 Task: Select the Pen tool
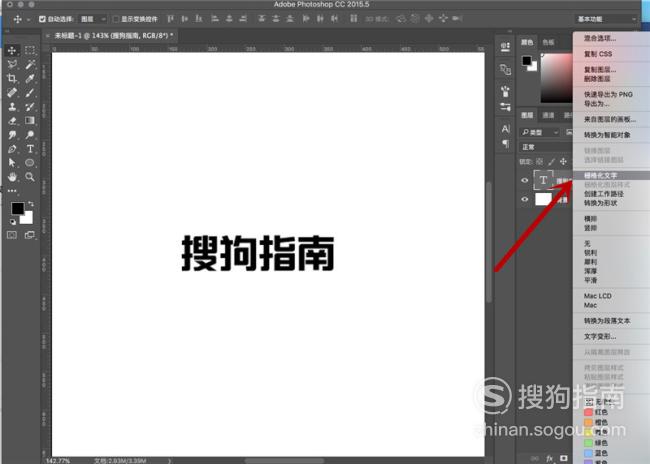click(x=12, y=149)
